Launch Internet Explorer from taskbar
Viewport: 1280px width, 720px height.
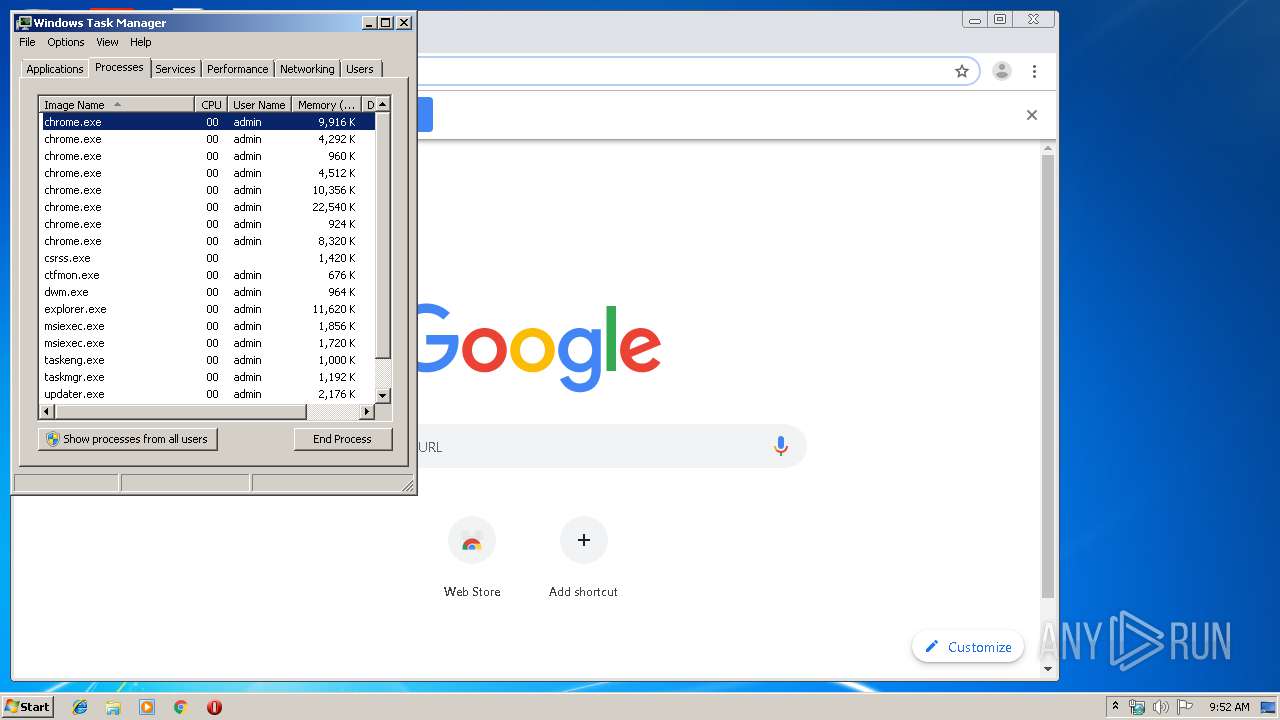pos(80,707)
